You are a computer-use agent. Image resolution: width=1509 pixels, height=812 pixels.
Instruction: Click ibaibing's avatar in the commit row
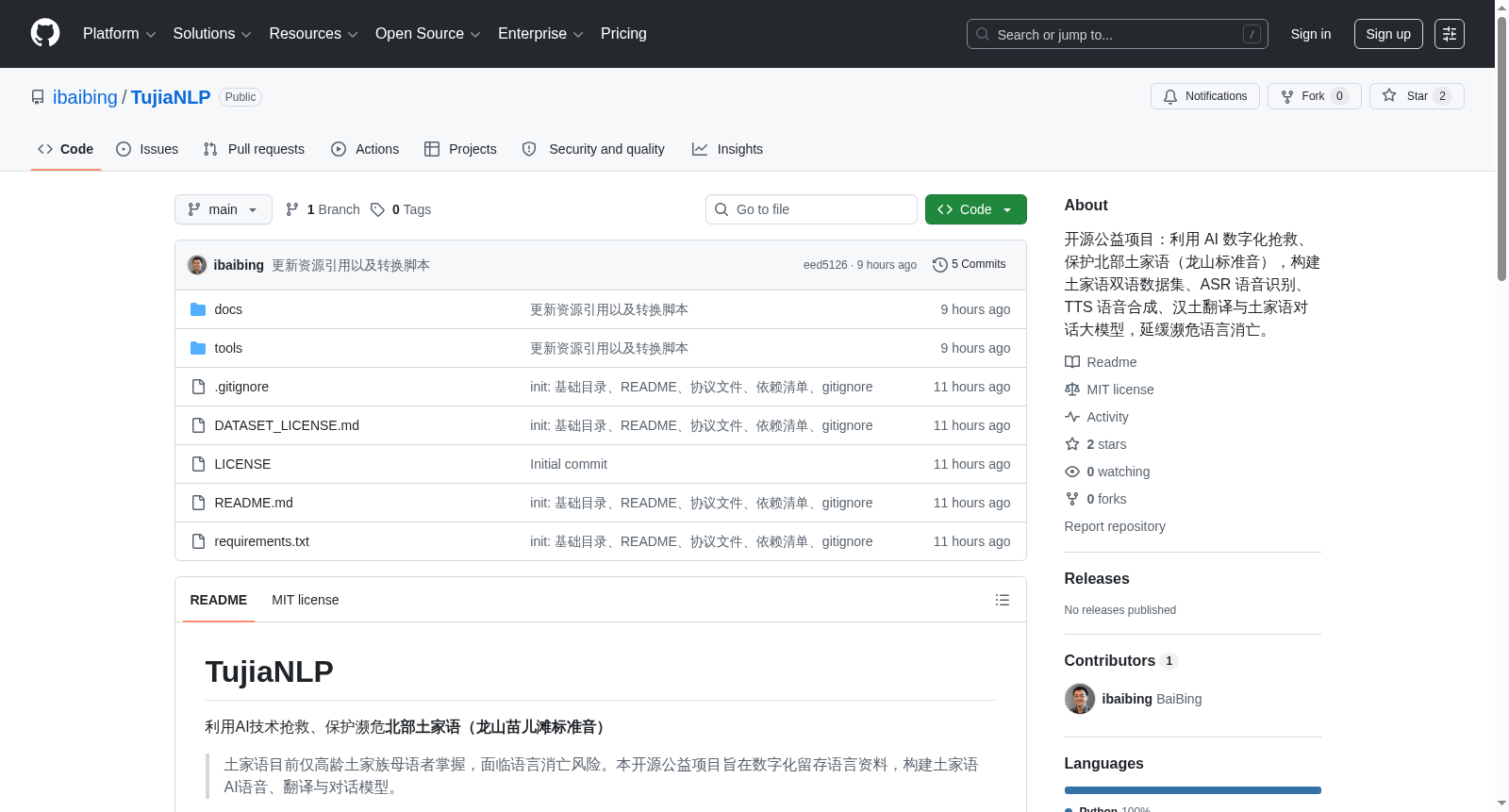point(197,265)
